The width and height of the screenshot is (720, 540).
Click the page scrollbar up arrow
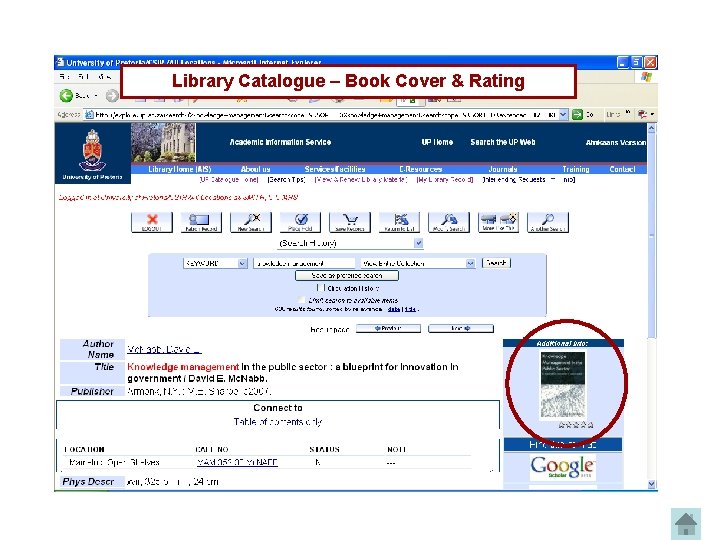point(652,129)
